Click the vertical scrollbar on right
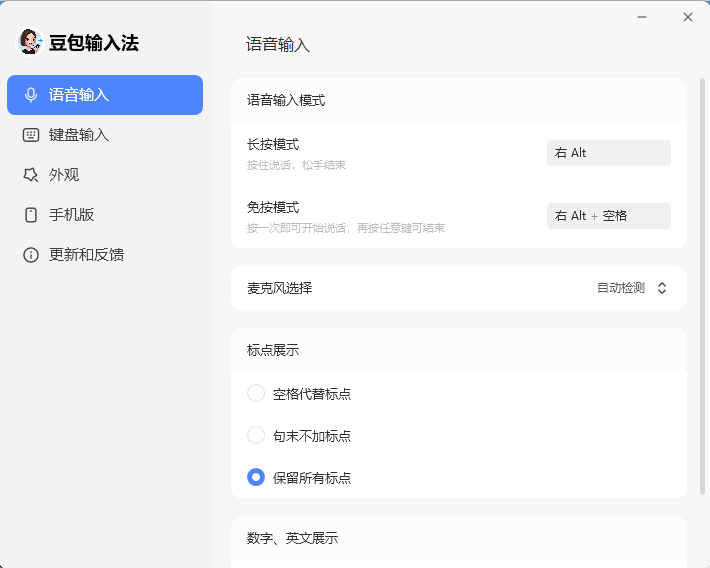This screenshot has height=568, width=710. coord(702,286)
